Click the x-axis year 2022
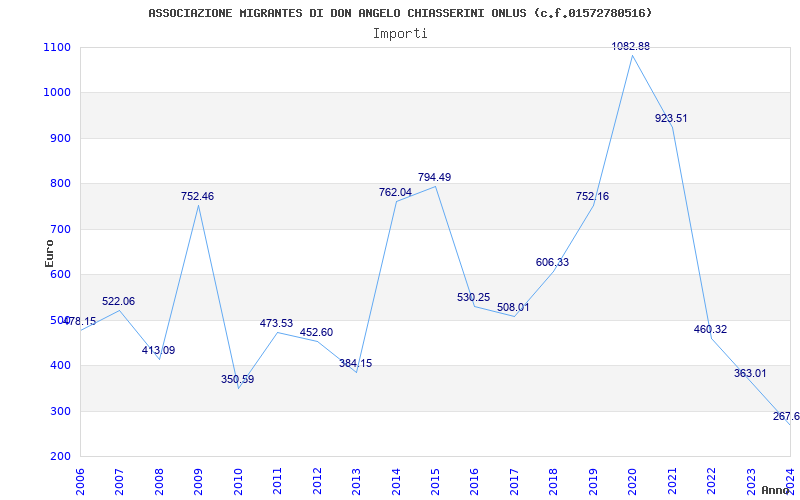The width and height of the screenshot is (800, 500). [x=711, y=481]
